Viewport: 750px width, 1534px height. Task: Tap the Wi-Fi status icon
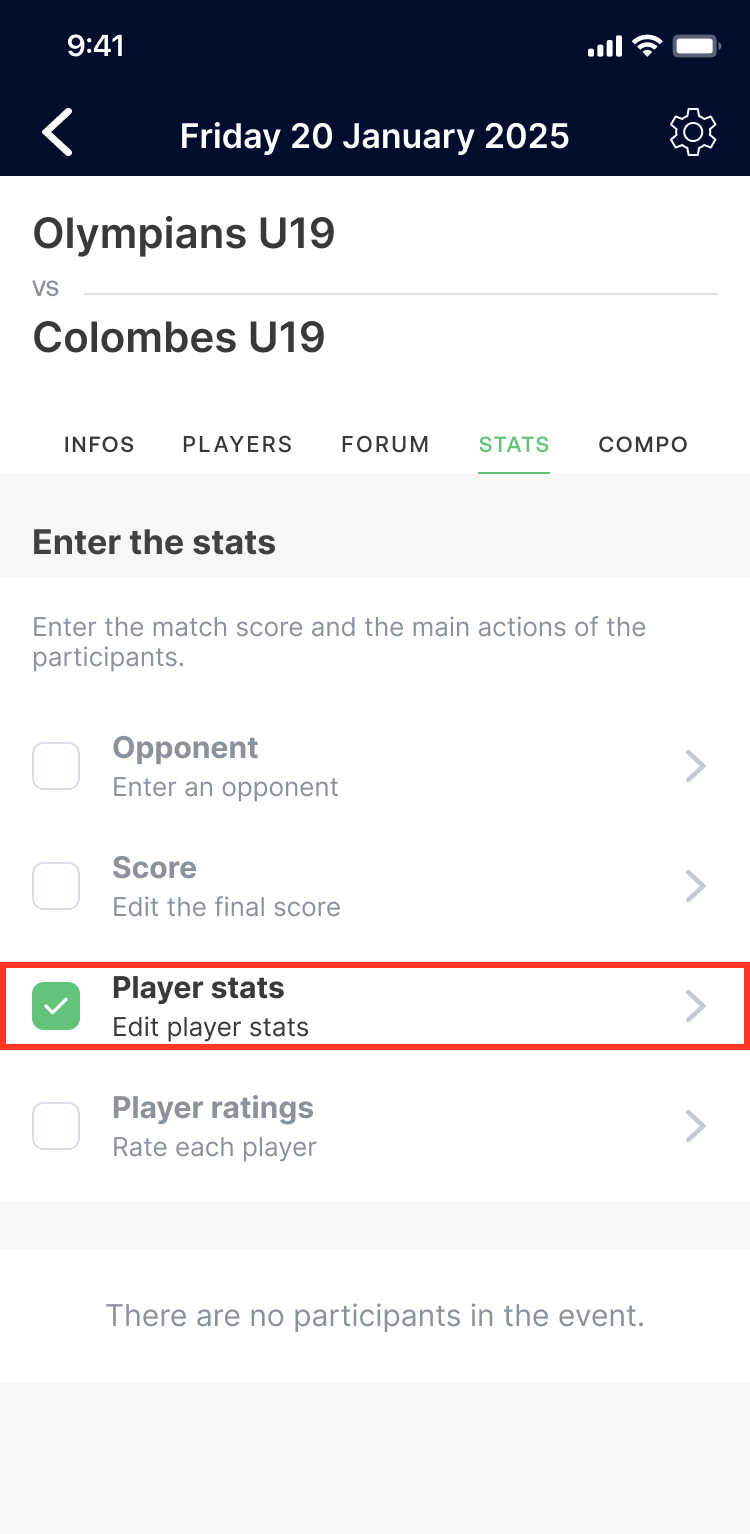click(648, 46)
